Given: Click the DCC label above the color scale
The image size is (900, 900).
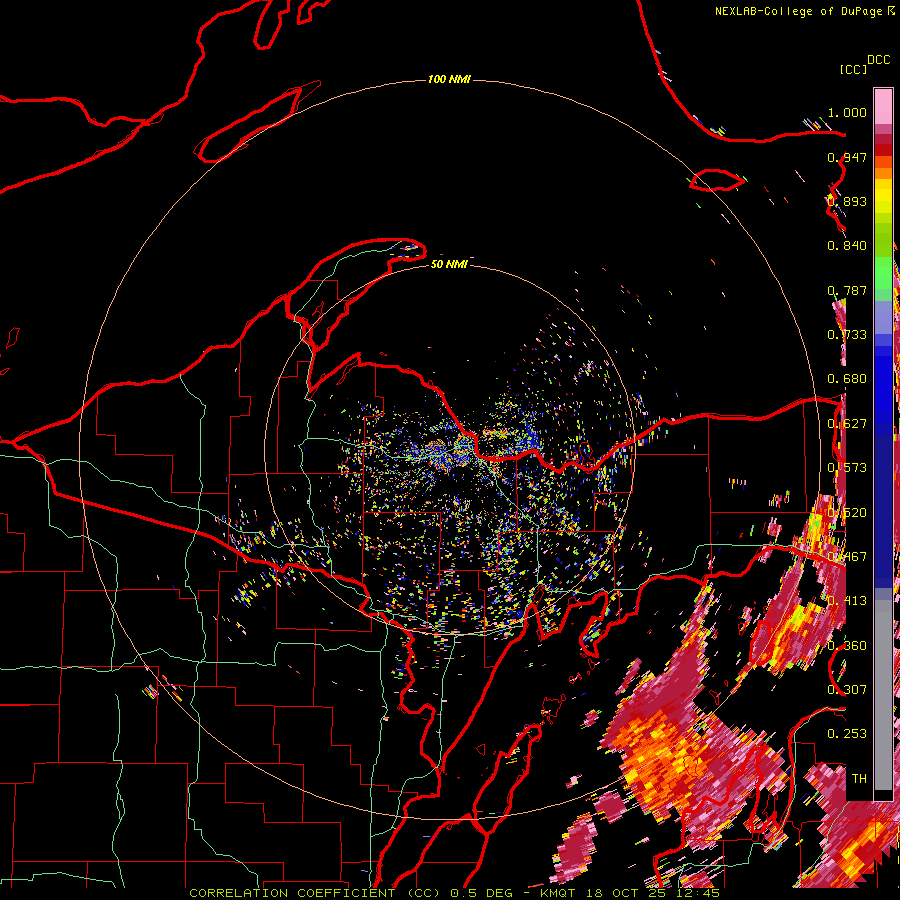Looking at the screenshot, I should (878, 60).
